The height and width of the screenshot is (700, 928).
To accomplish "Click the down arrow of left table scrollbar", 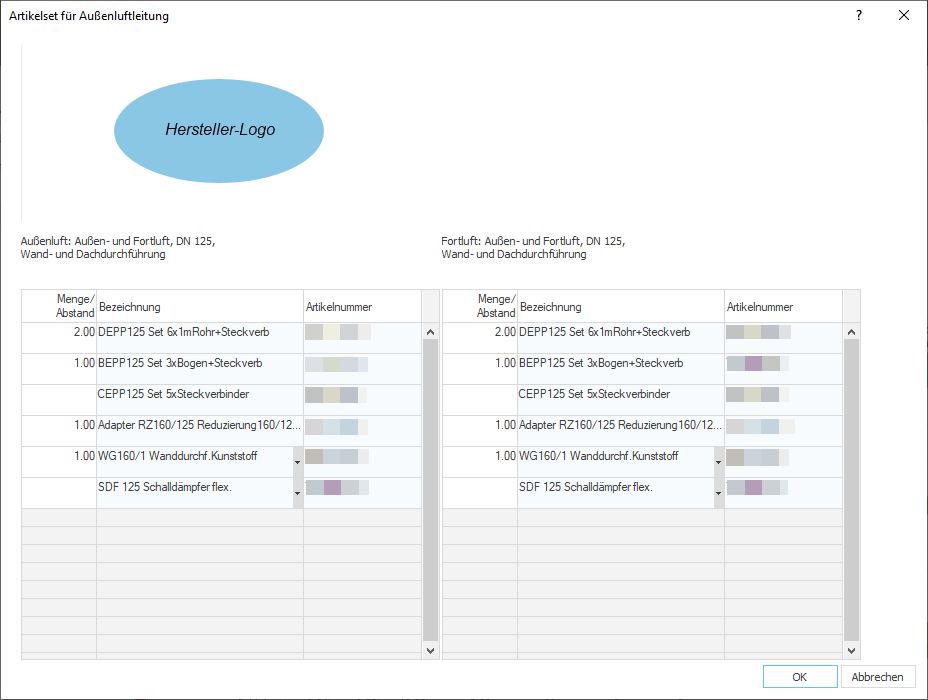I will click(430, 650).
